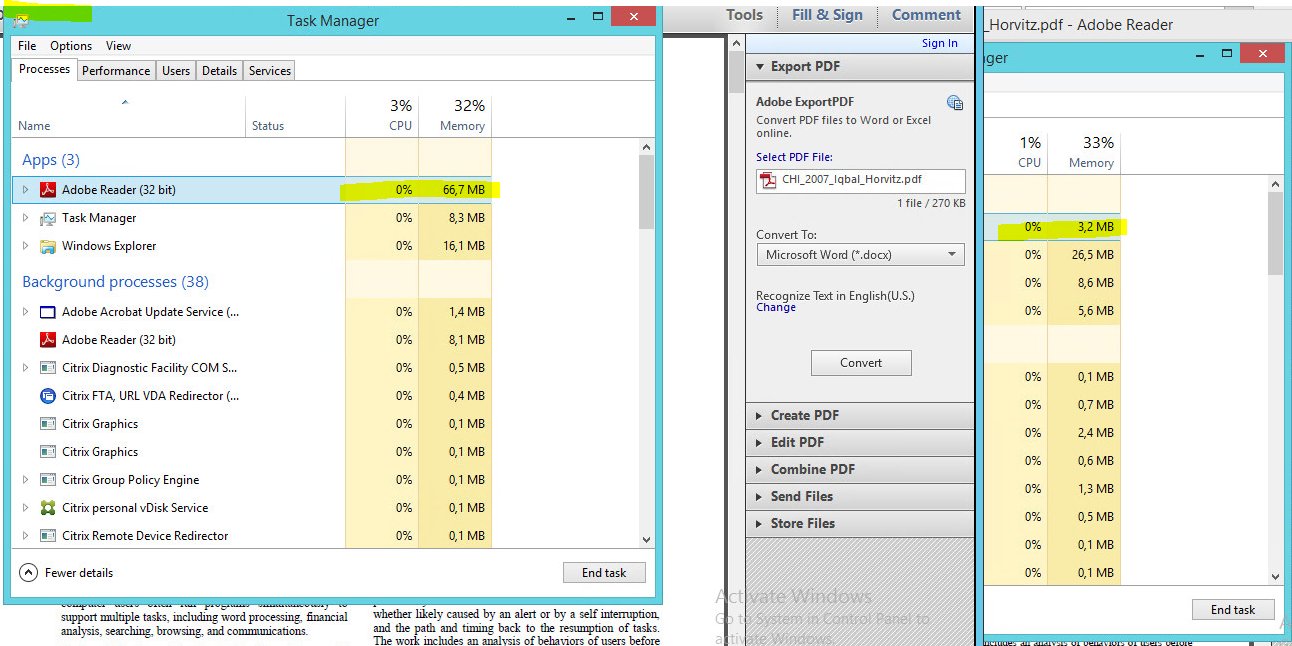
Task: Expand Adobe Acrobat Update Service row
Action: (26, 312)
